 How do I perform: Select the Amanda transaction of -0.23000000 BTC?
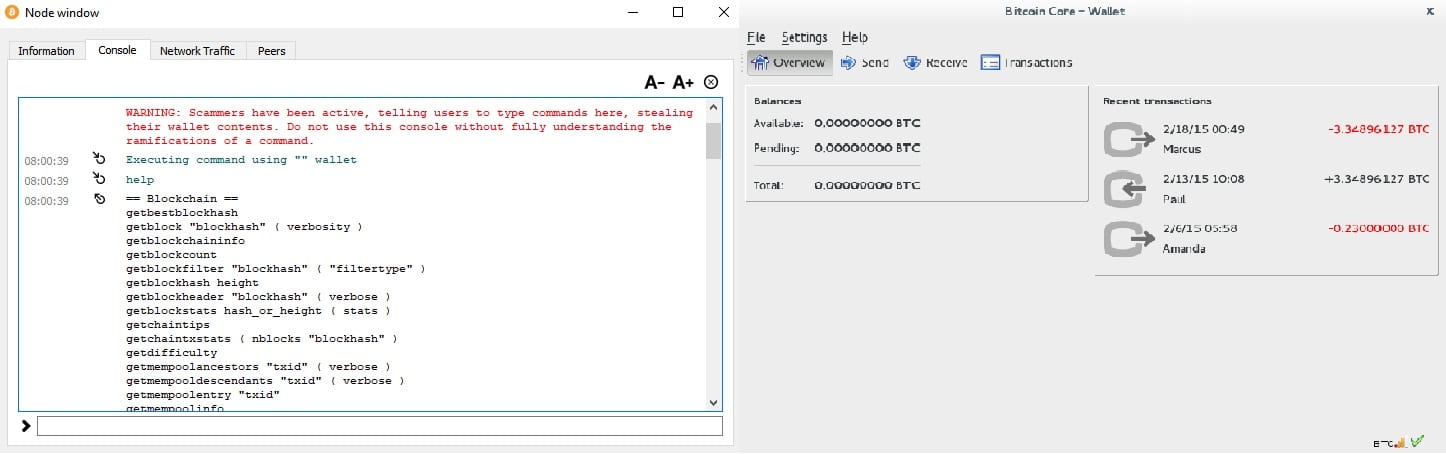(x=1266, y=239)
